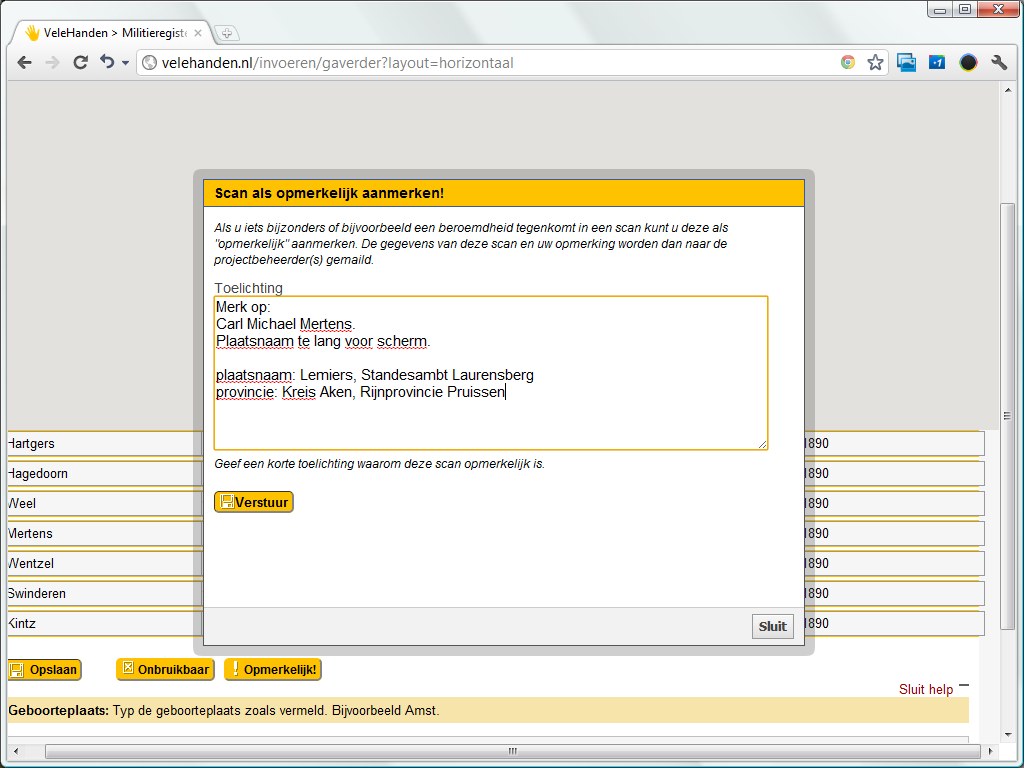The height and width of the screenshot is (768, 1024).
Task: Click the blue +1 extension icon
Action: [937, 62]
